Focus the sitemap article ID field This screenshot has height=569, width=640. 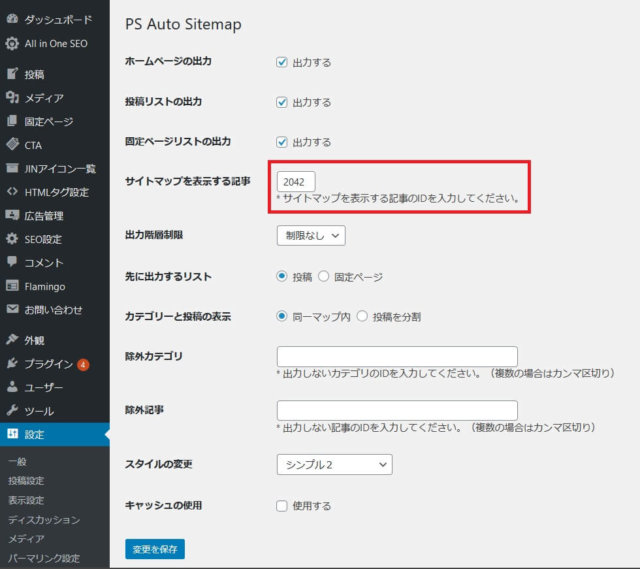click(x=295, y=182)
